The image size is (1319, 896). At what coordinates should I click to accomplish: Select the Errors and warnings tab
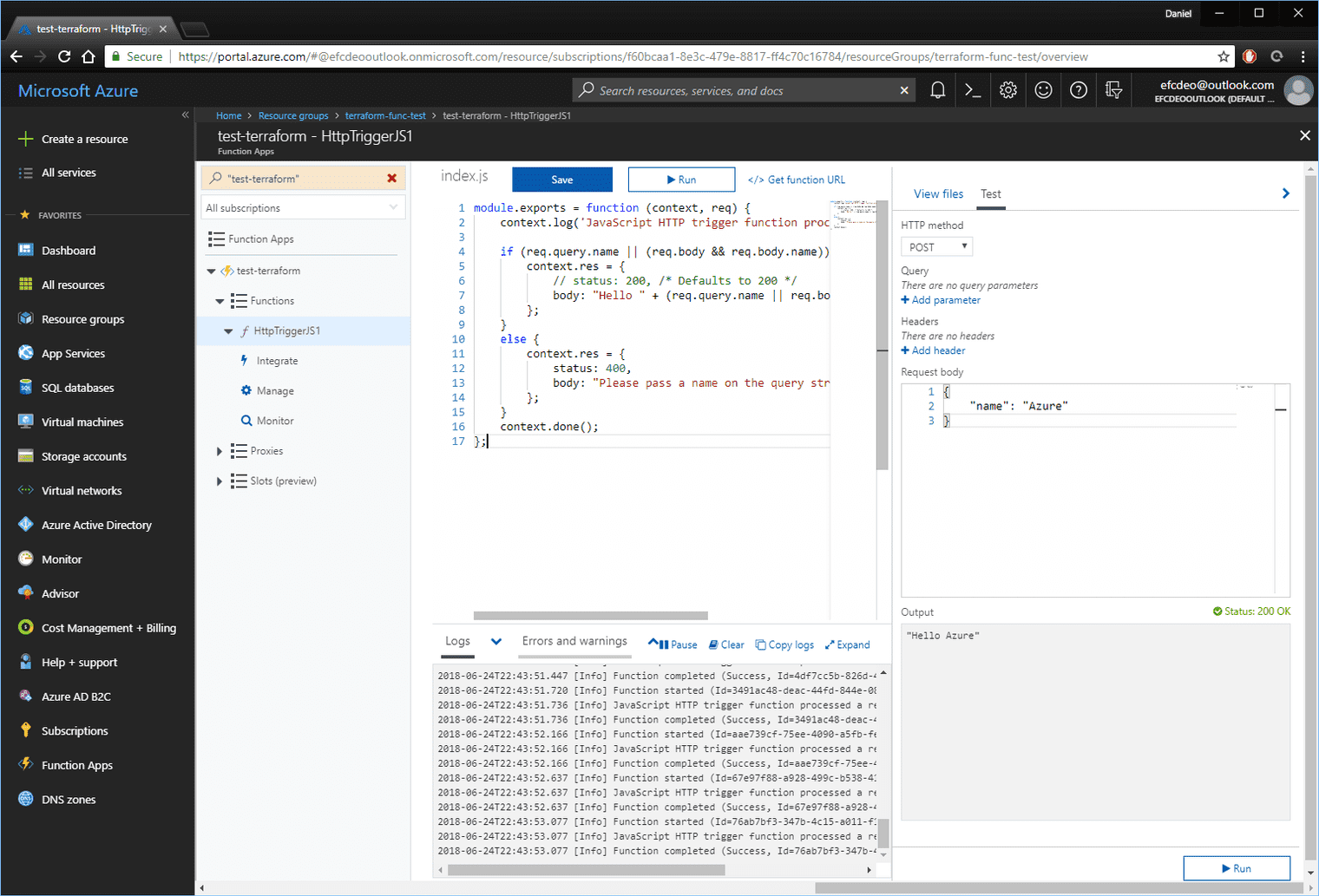pos(574,641)
